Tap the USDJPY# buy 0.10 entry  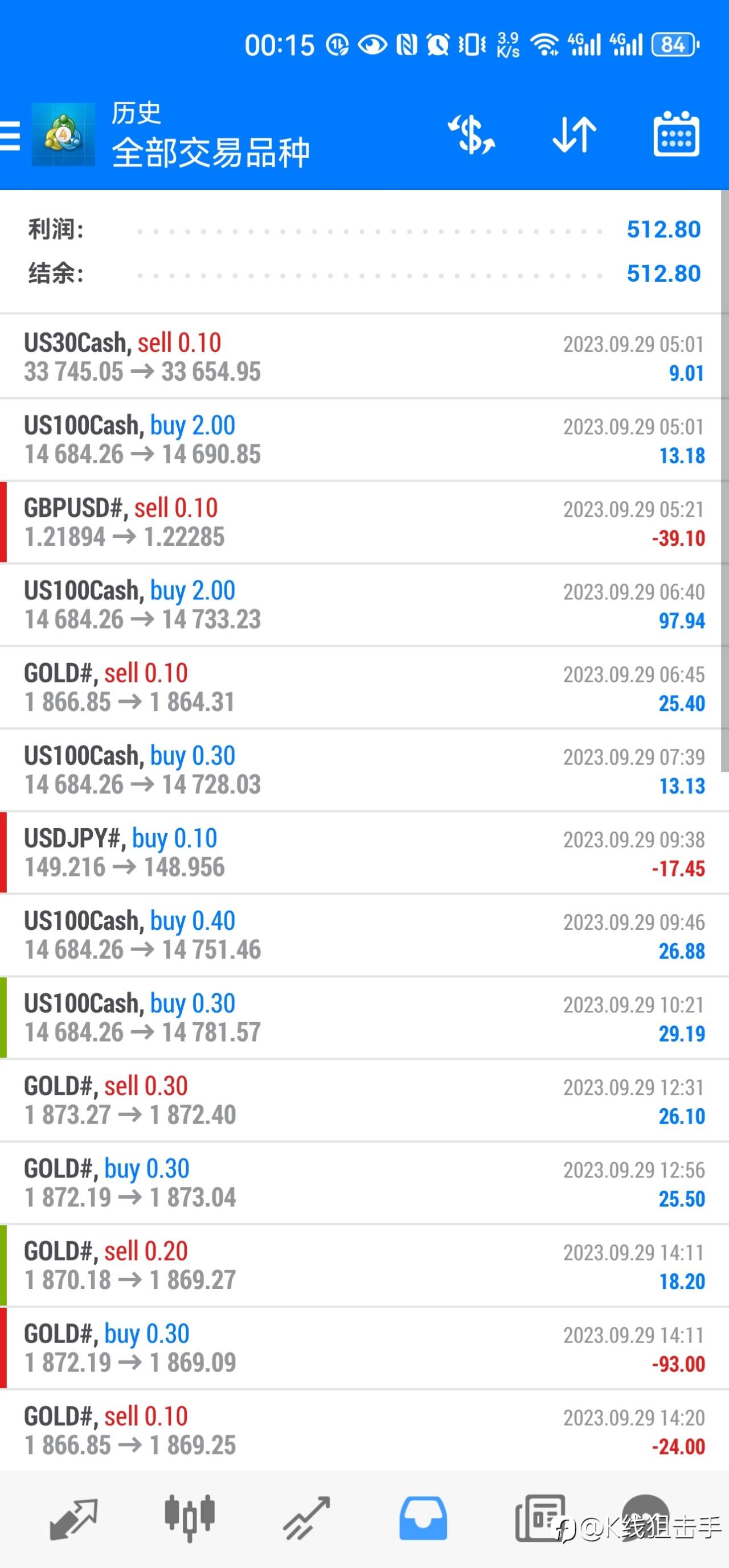[364, 853]
